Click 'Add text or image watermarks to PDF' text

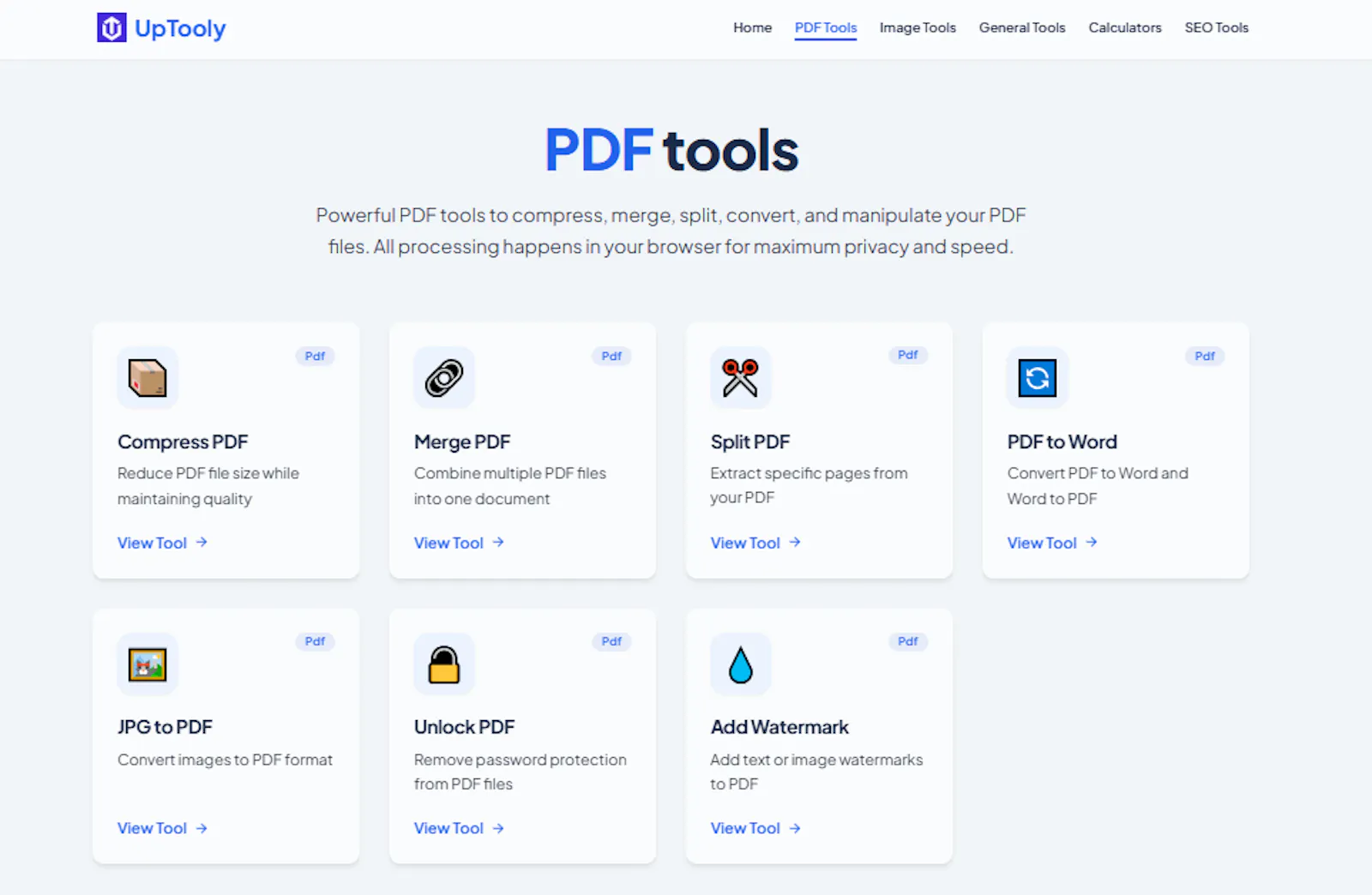[x=816, y=772]
